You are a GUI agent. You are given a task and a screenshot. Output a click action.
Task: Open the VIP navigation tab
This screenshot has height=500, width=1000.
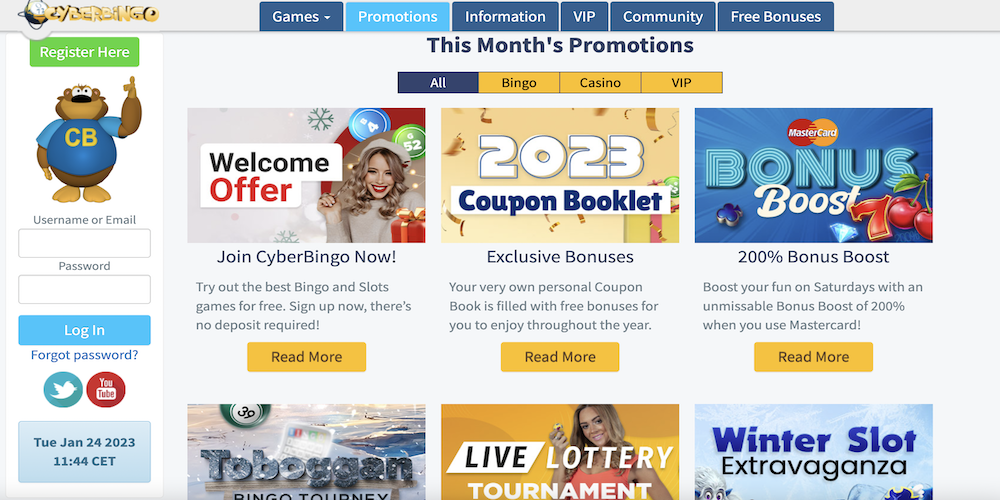pyautogui.click(x=584, y=17)
